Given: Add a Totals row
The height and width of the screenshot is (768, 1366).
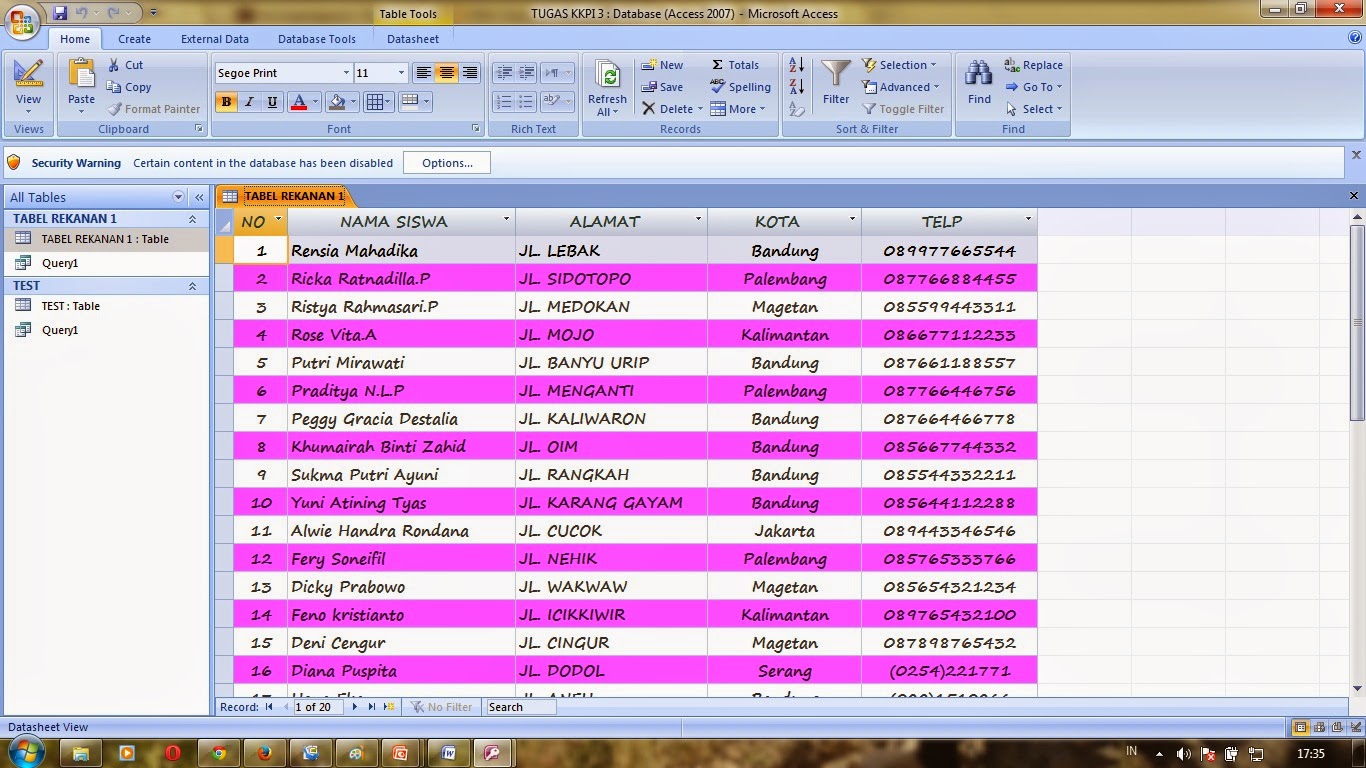Looking at the screenshot, I should pos(735,65).
